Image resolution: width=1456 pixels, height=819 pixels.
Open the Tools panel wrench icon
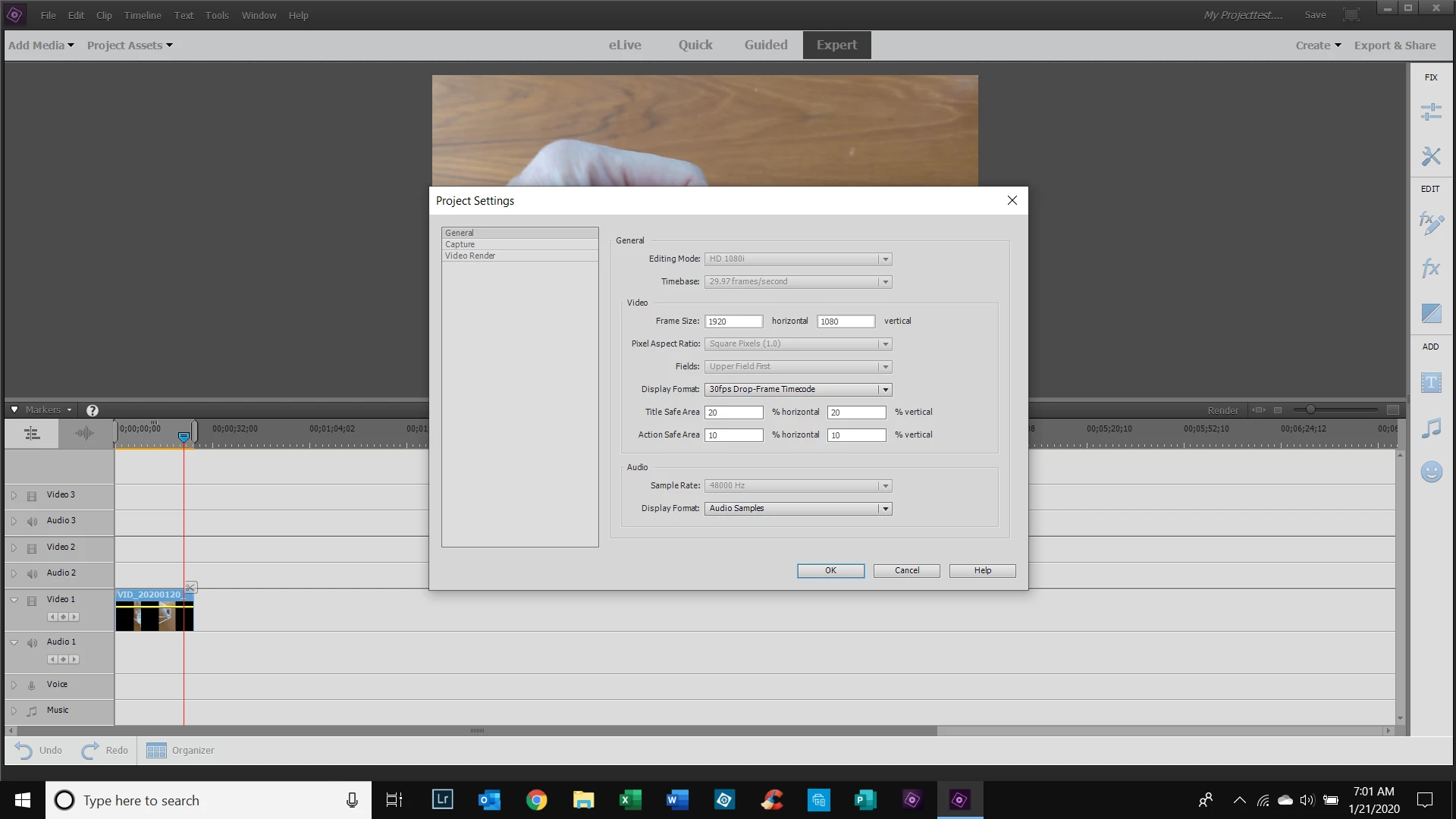1431,156
